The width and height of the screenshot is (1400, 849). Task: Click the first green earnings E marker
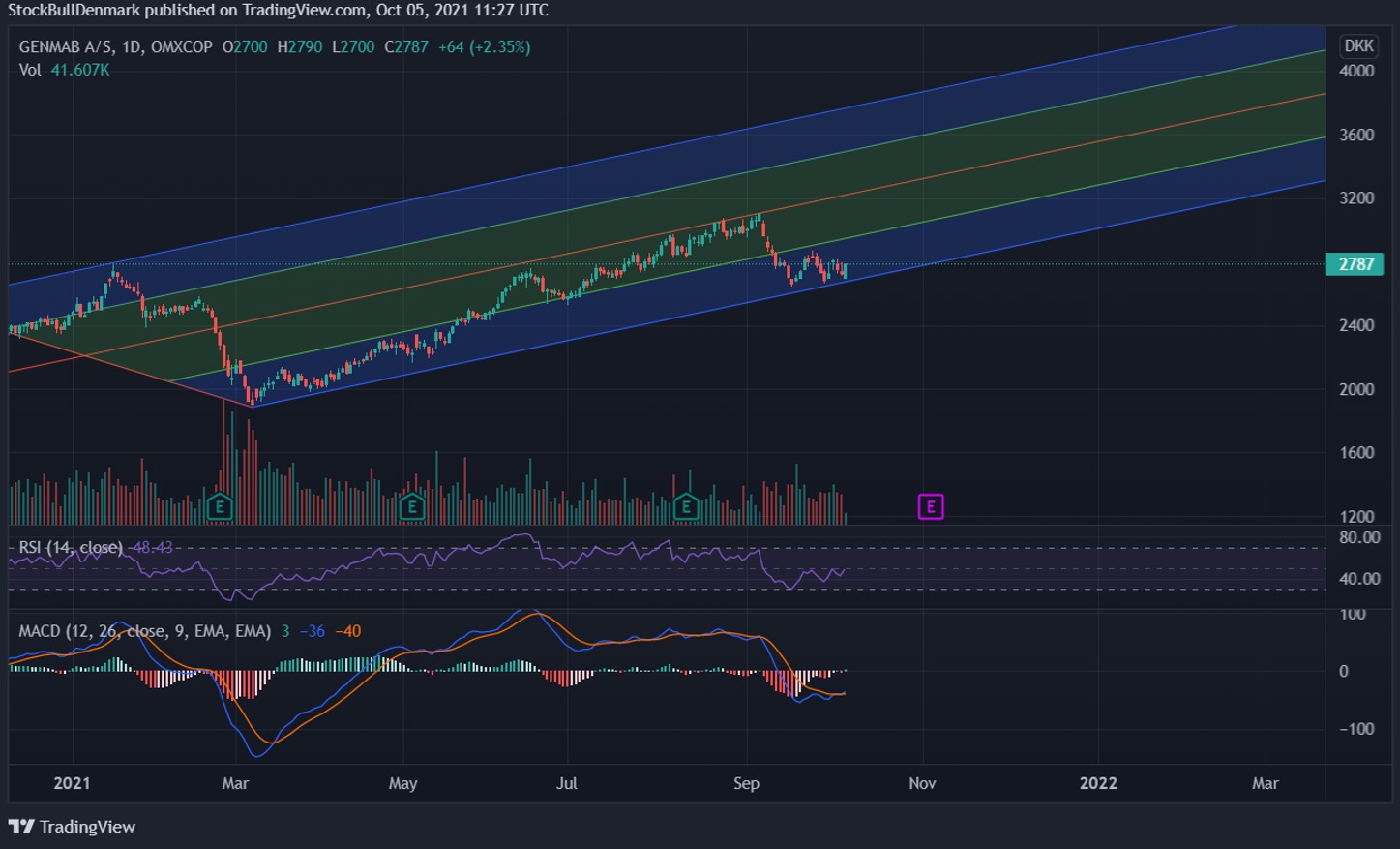220,506
